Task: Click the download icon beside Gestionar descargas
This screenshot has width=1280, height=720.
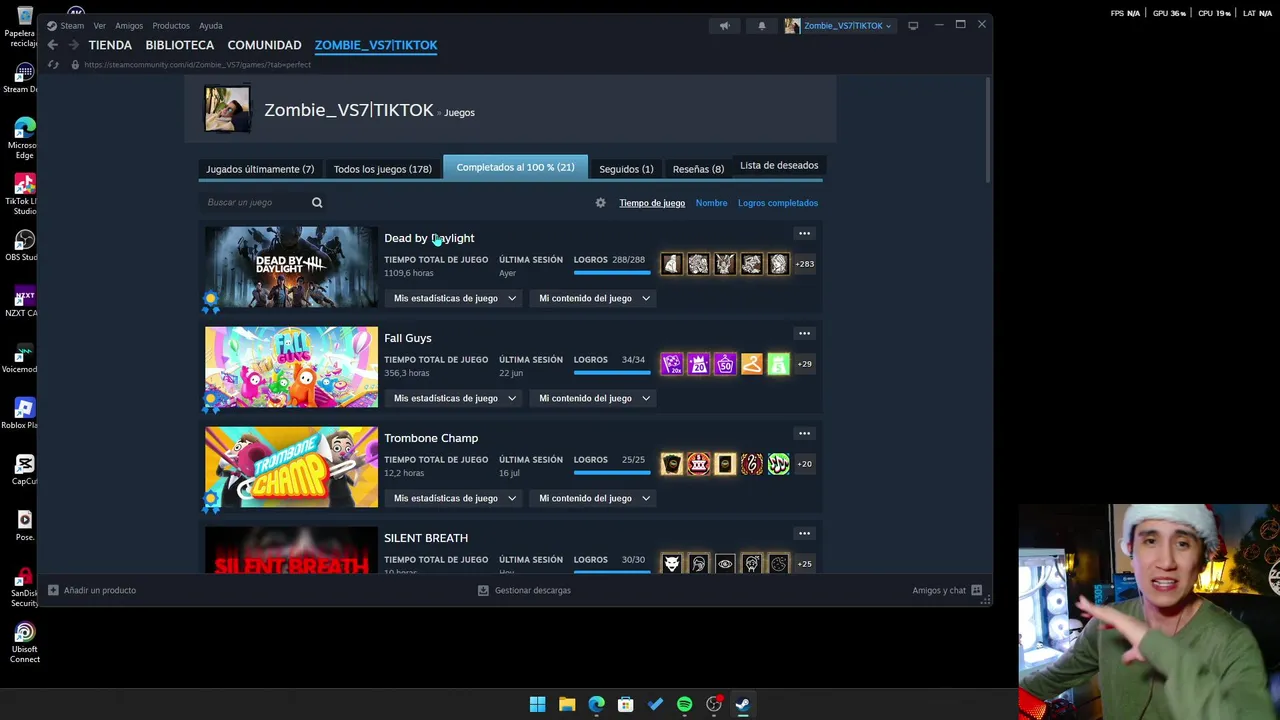Action: click(483, 590)
